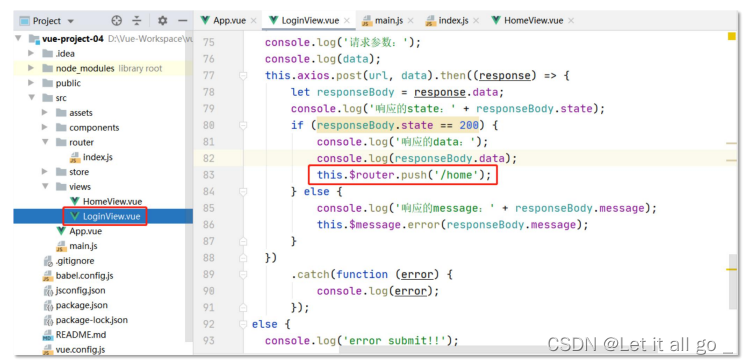Click the file icon beside .gitignore
748x364 pixels.
[x=47, y=261]
